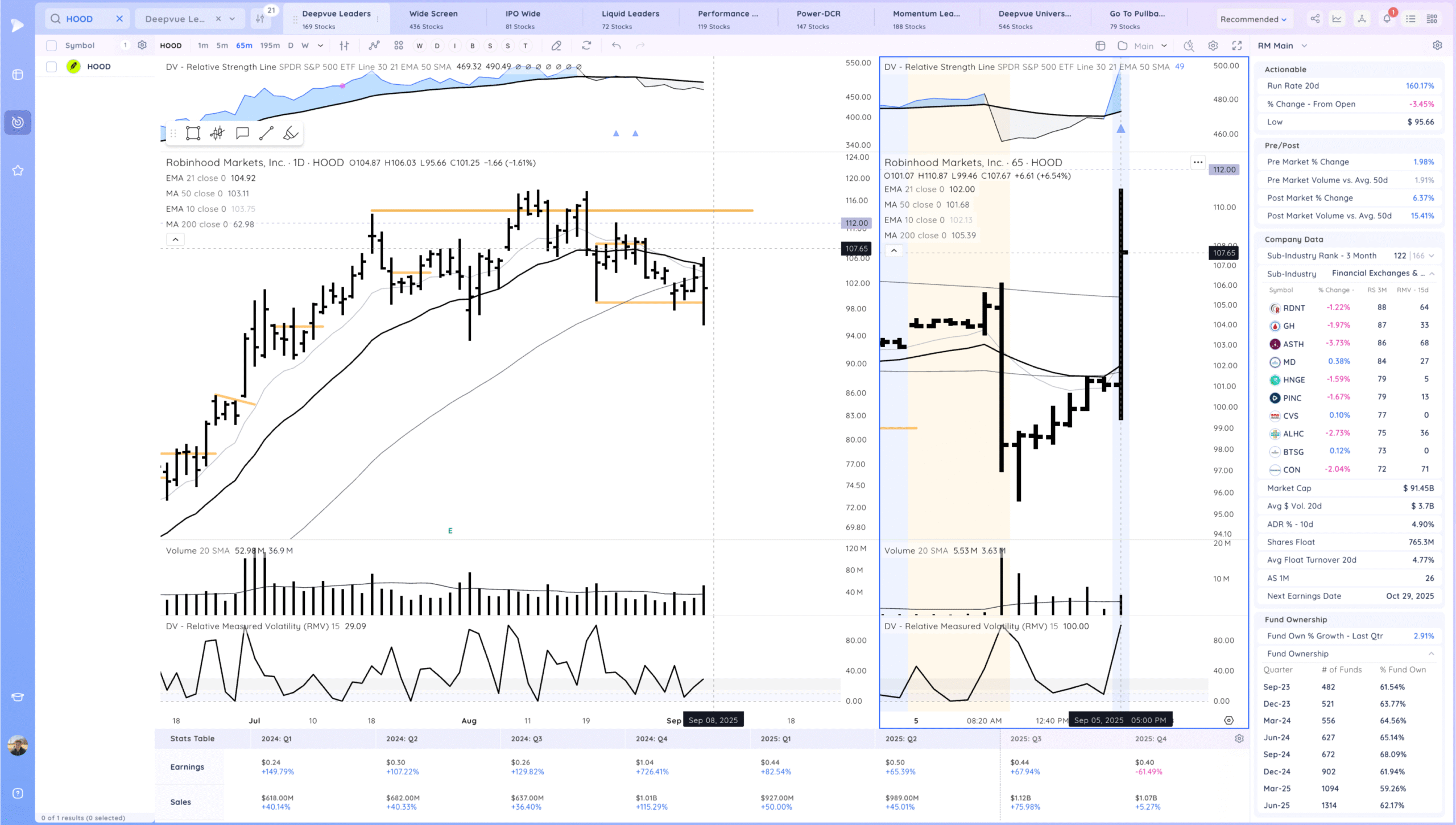Open the screener filters icon with badge 21
The width and height of the screenshot is (1456, 825).
[260, 19]
